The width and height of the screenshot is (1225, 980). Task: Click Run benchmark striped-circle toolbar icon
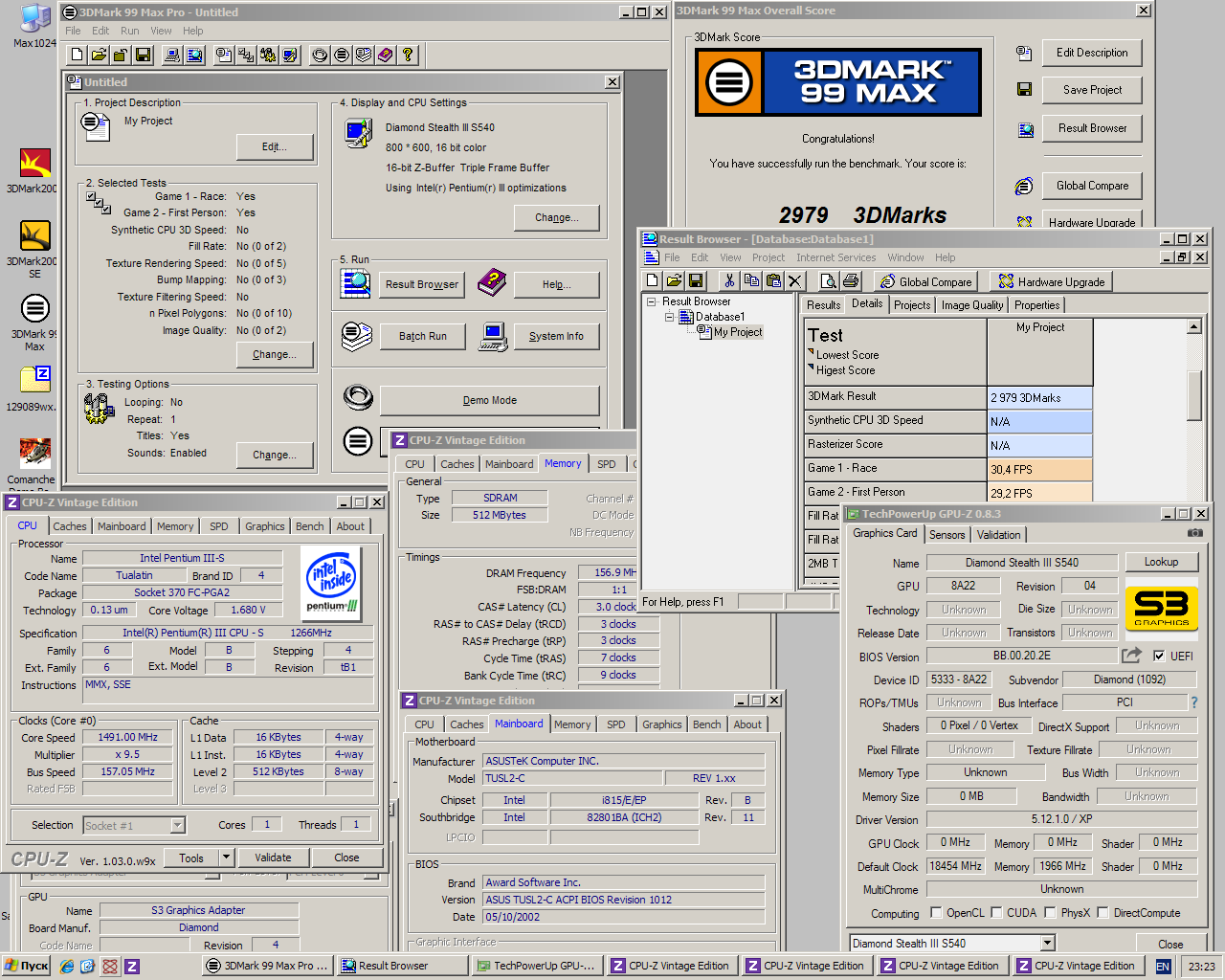click(342, 56)
